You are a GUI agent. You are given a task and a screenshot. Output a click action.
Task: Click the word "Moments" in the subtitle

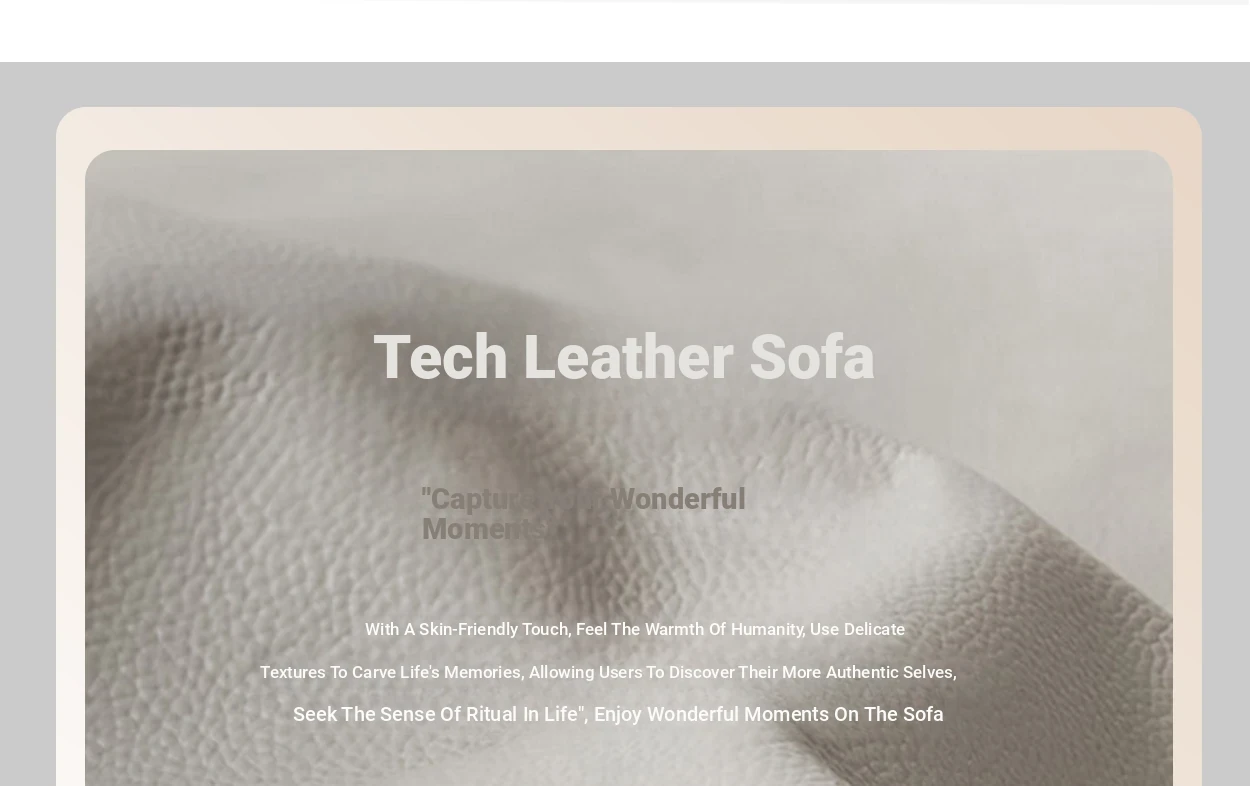tap(484, 529)
